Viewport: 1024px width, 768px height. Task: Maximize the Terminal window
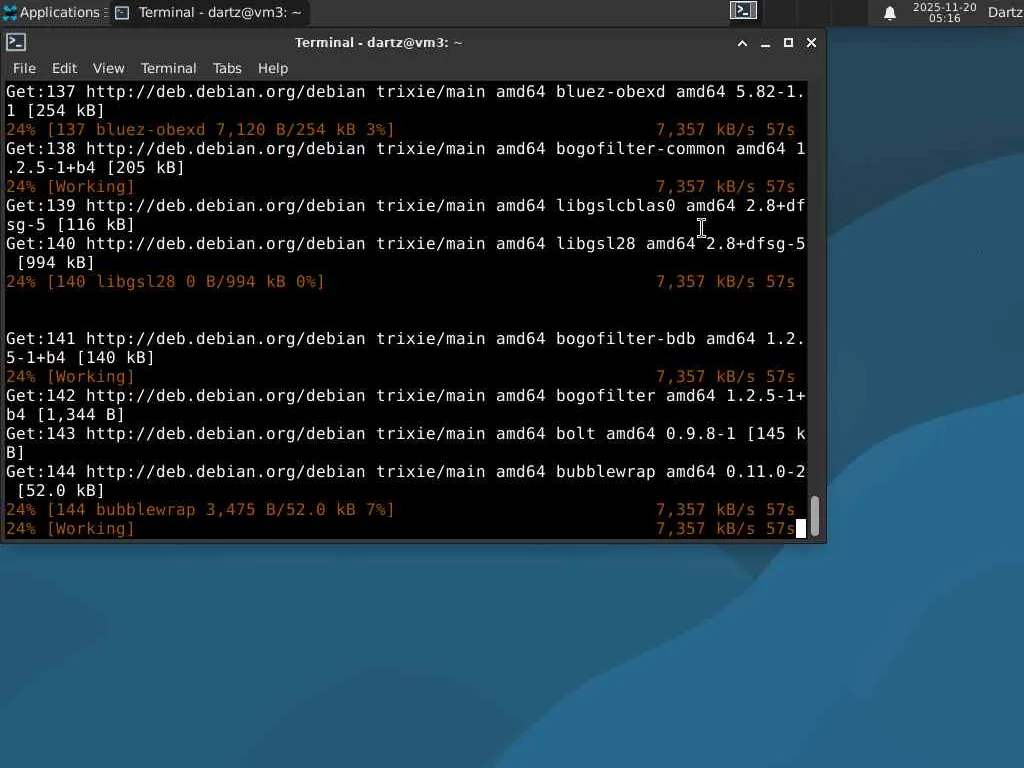click(x=788, y=42)
